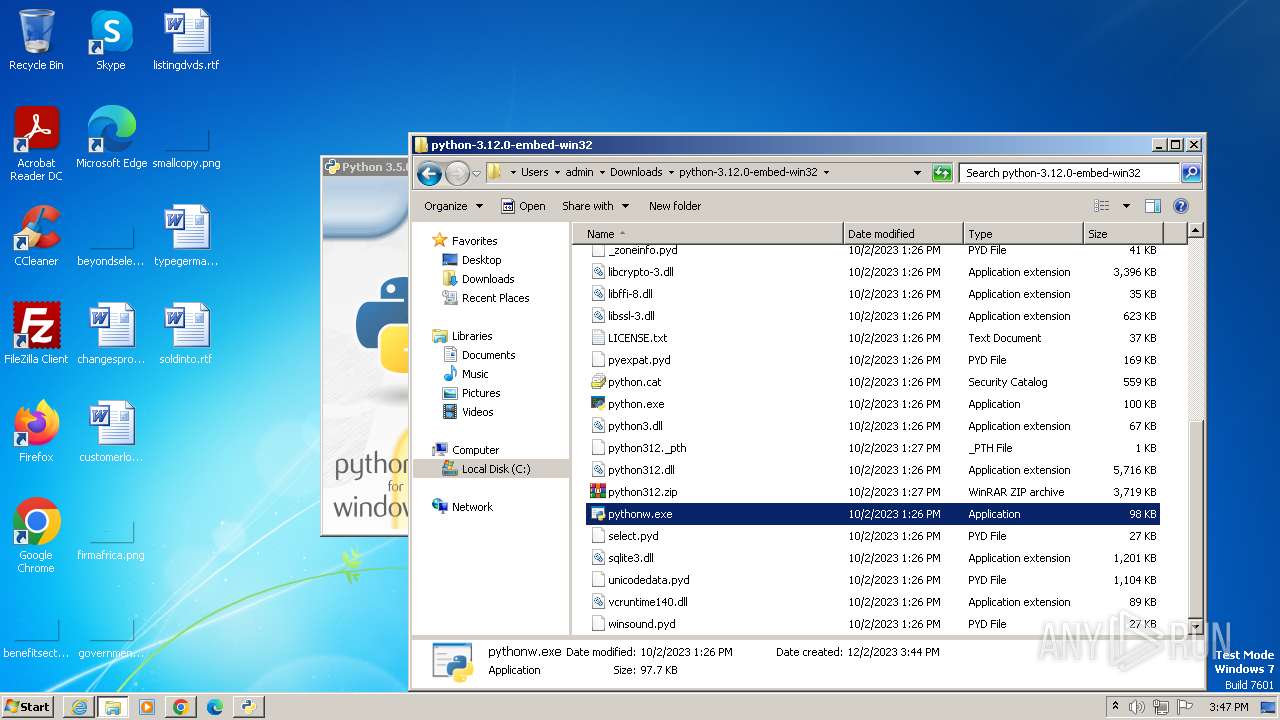Open Desktop in Favorites
The height and width of the screenshot is (720, 1280).
pos(481,260)
